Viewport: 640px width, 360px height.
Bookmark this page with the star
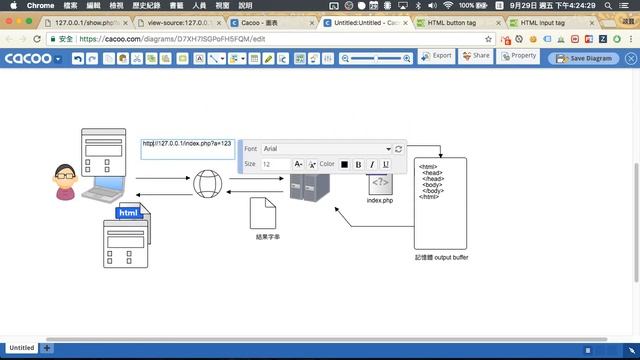[x=488, y=39]
